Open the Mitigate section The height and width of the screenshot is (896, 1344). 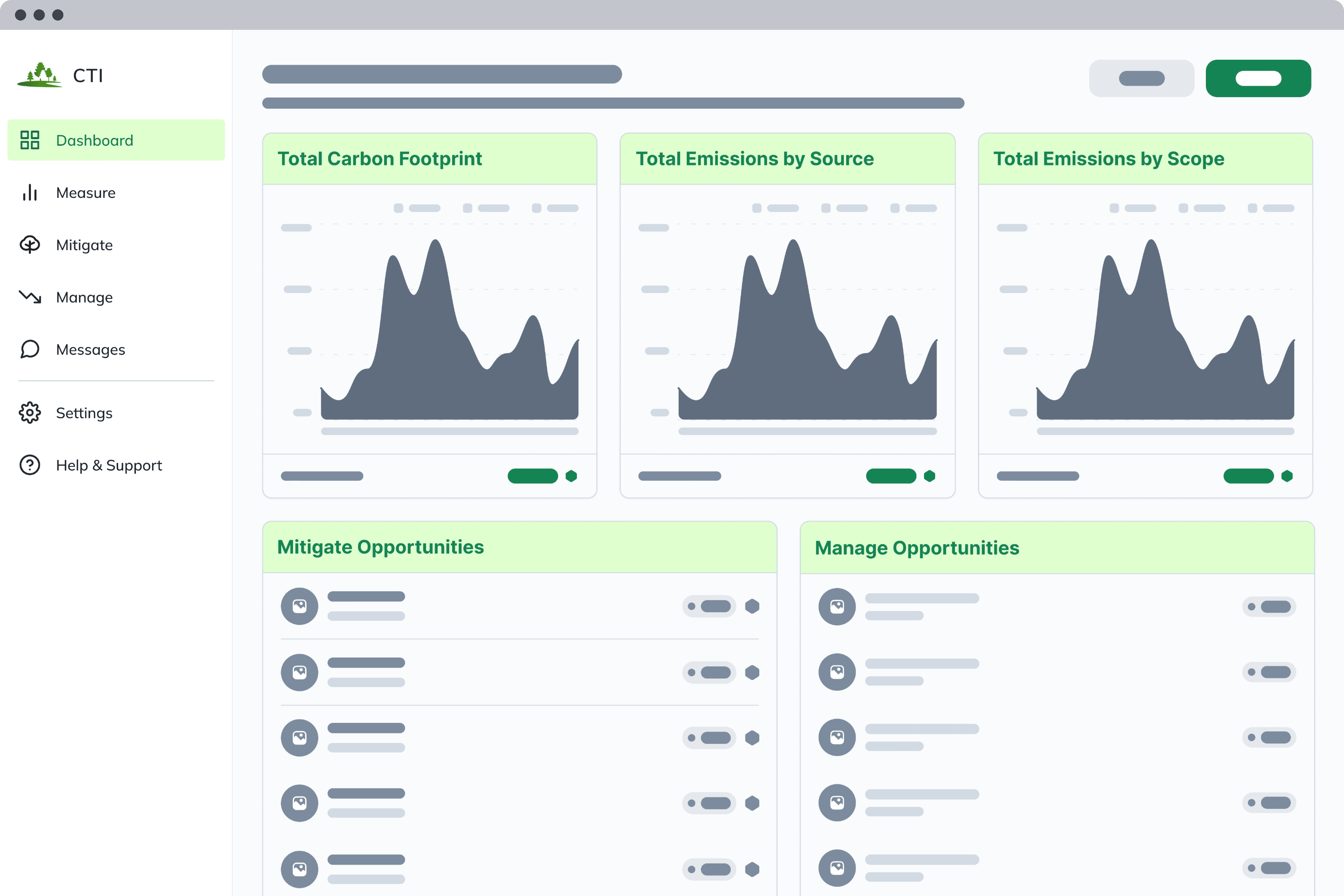click(84, 245)
